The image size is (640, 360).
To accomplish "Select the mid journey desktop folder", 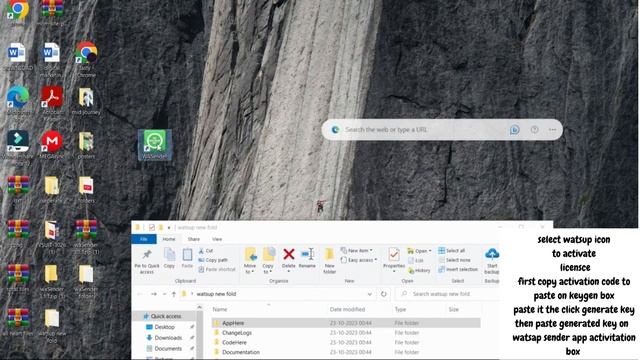I will point(86,101).
